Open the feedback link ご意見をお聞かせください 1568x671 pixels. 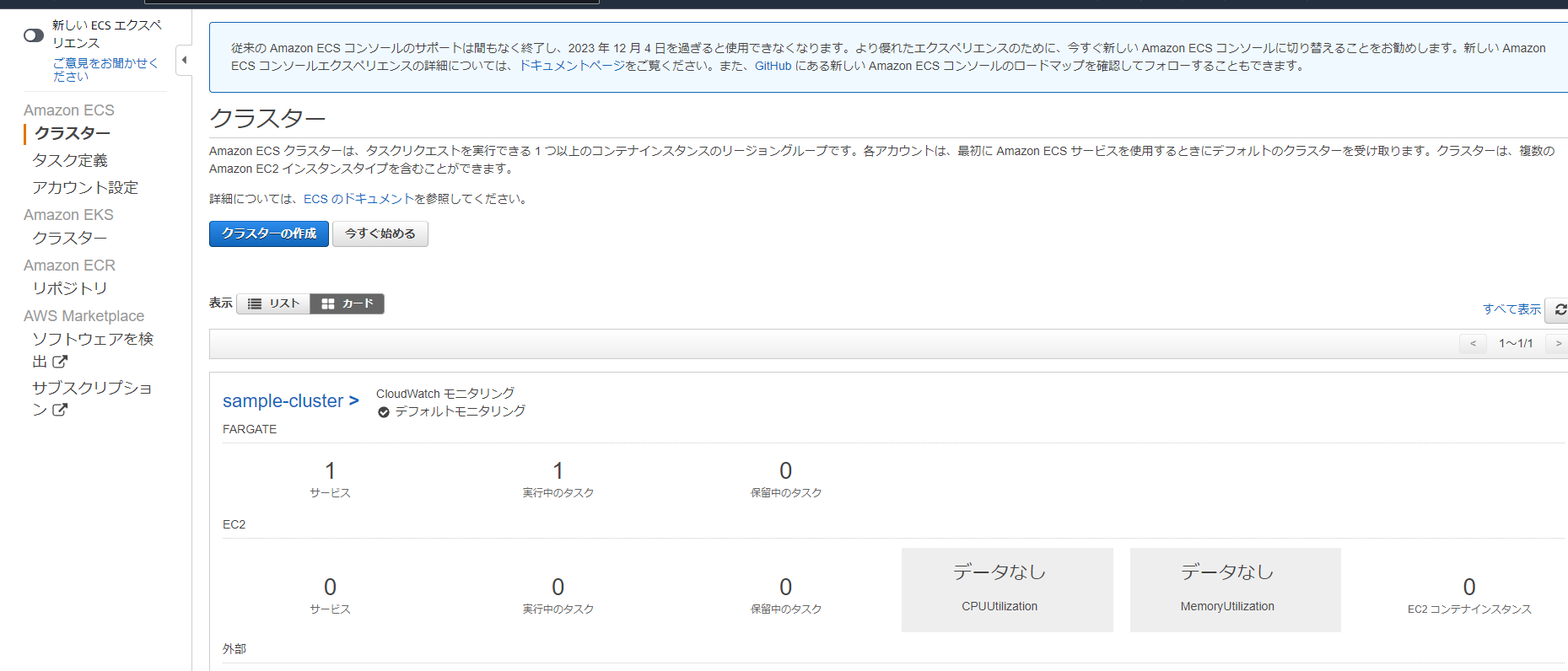[105, 69]
